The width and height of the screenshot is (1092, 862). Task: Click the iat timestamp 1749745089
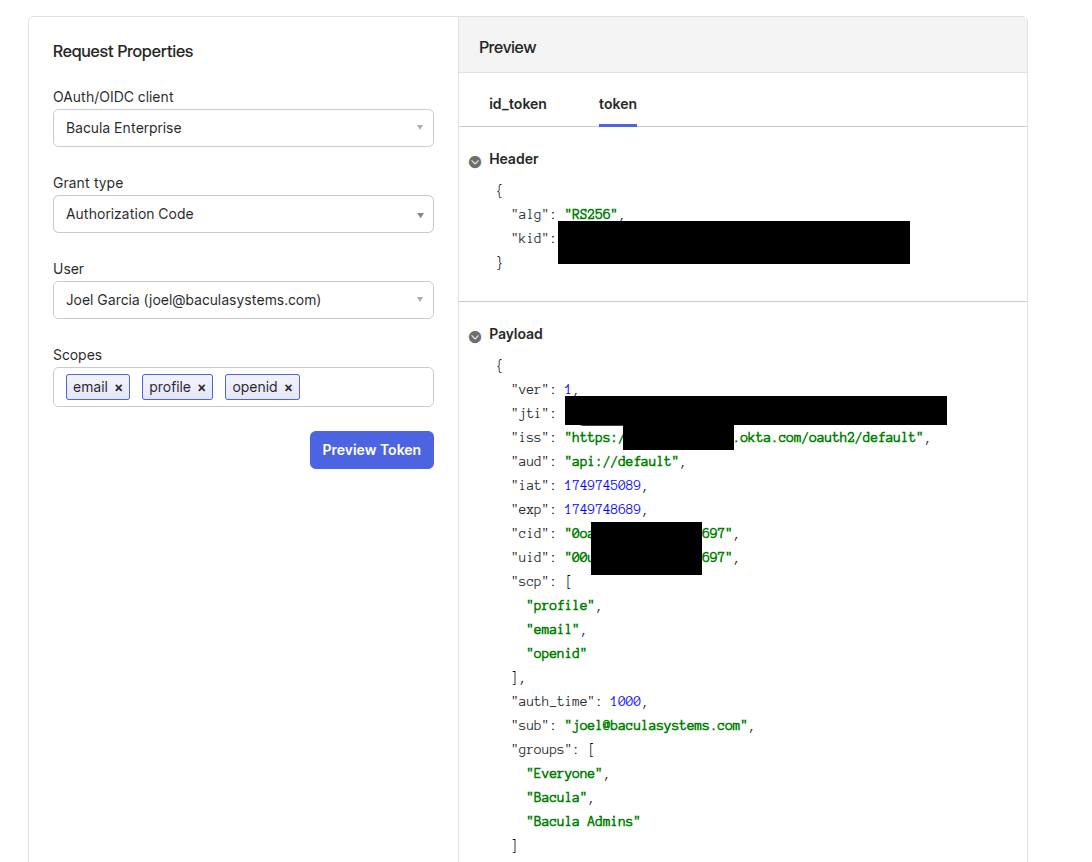pyautogui.click(x=603, y=485)
